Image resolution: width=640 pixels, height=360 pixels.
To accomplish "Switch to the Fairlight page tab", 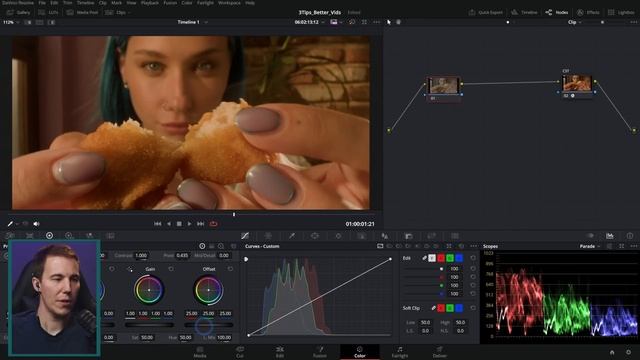I will [400, 352].
